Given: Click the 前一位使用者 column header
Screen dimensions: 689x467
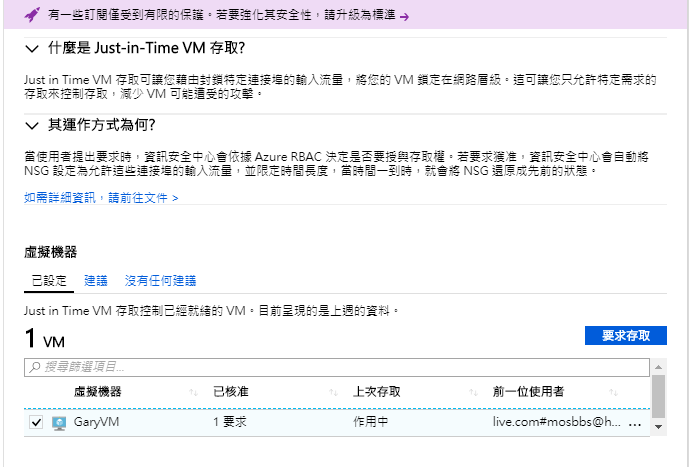Looking at the screenshot, I should tap(528, 391).
